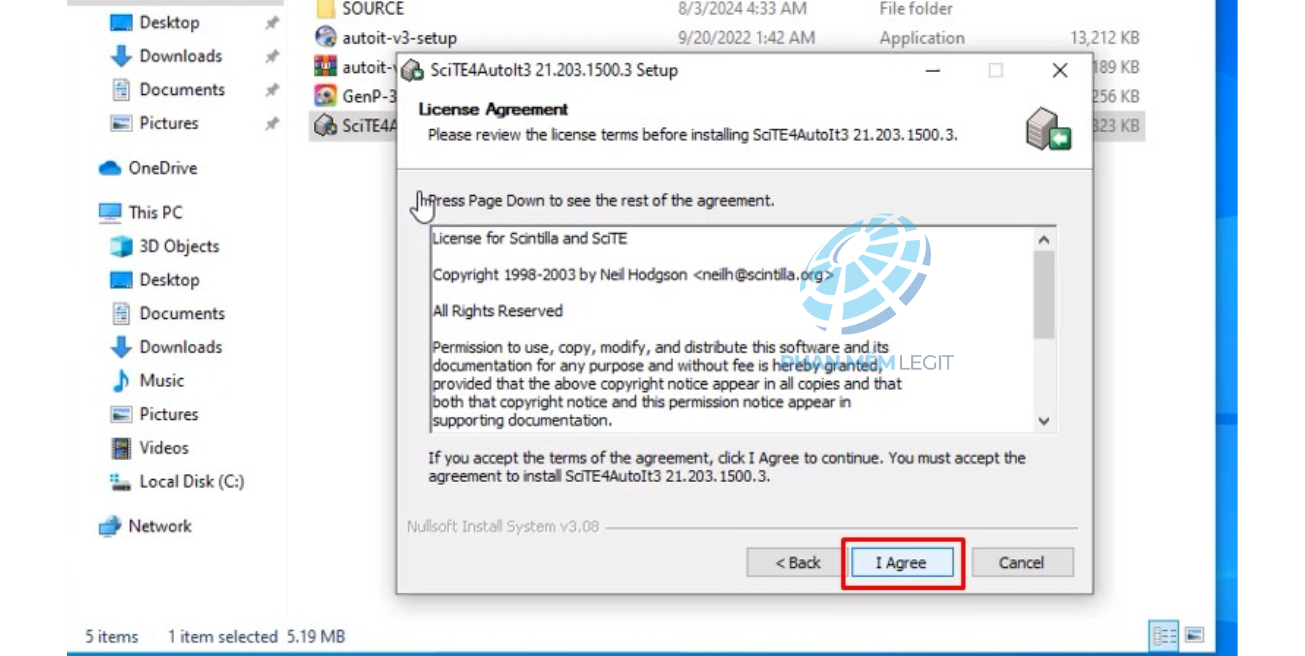1305x656 pixels.
Task: Click the installer icon in License Agreement header
Action: [1048, 129]
